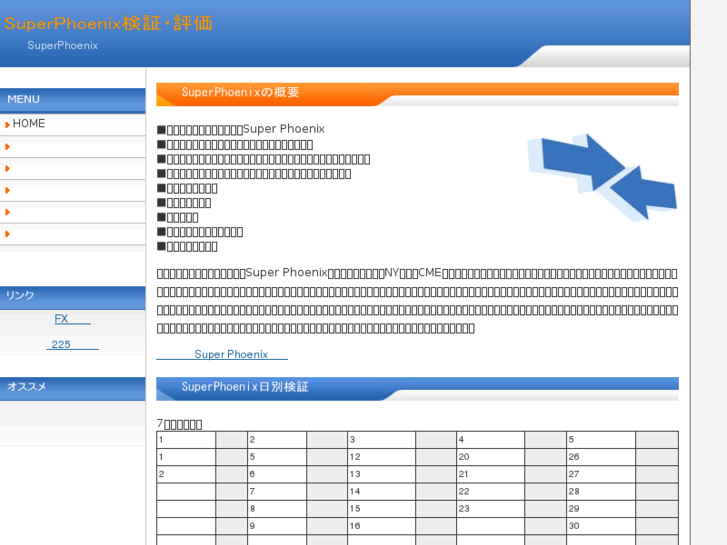Select table cell 9
Screen dimensions: 727x545
(x=277, y=526)
